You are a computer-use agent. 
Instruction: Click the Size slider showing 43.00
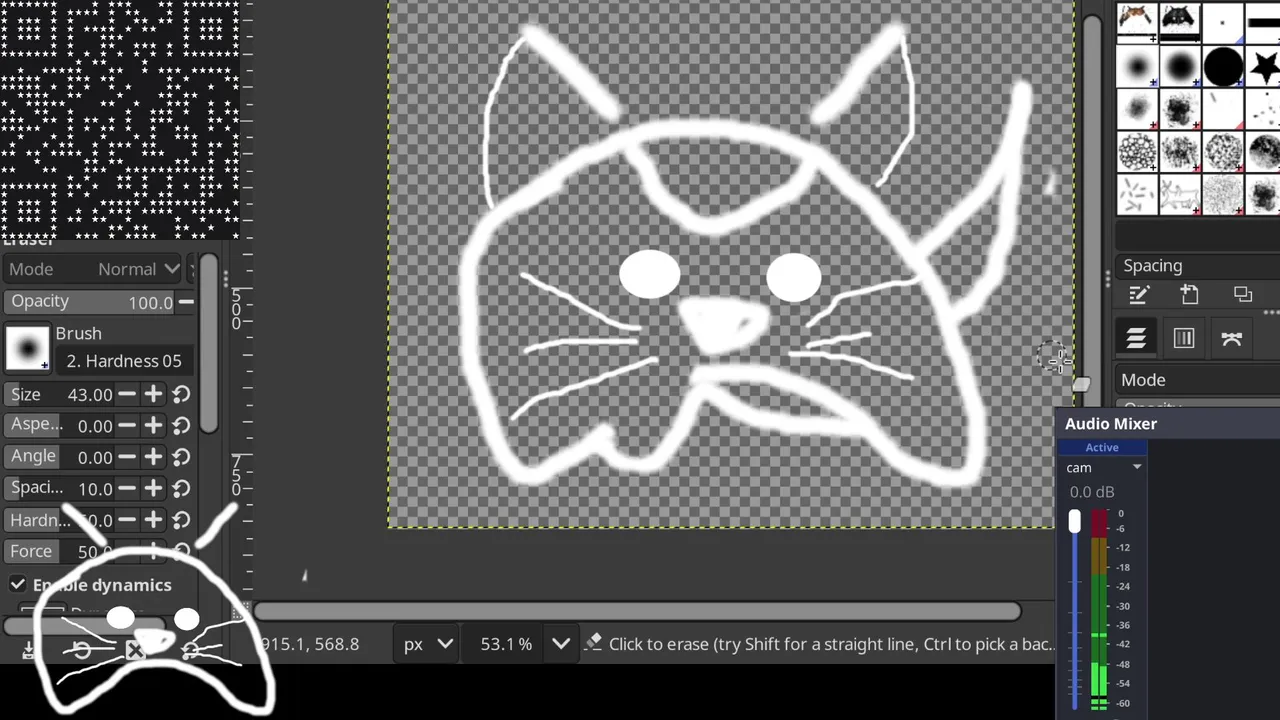[x=60, y=394]
